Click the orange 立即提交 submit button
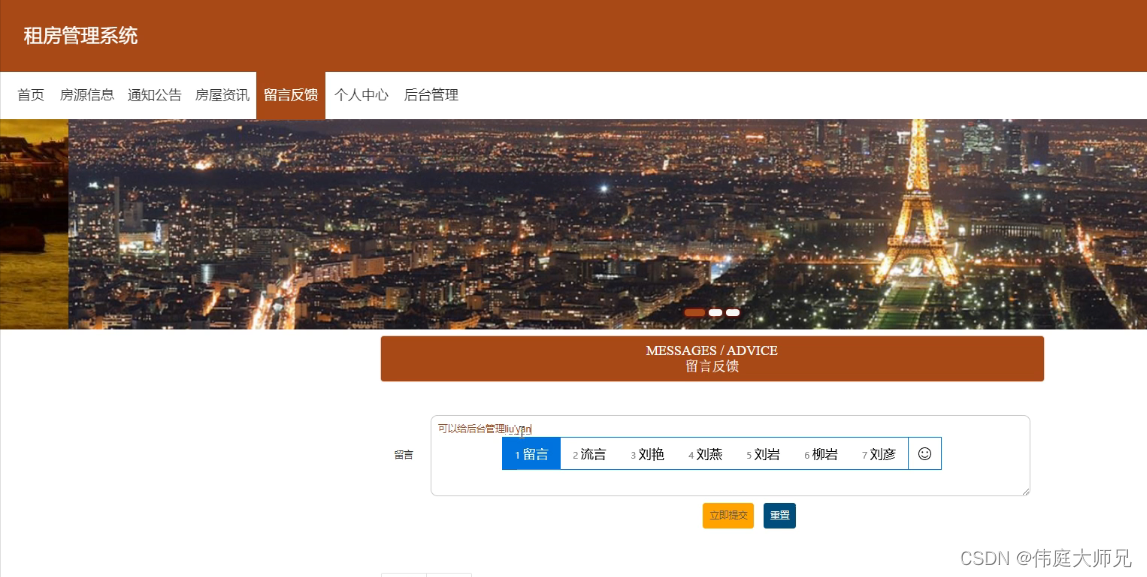 click(727, 515)
